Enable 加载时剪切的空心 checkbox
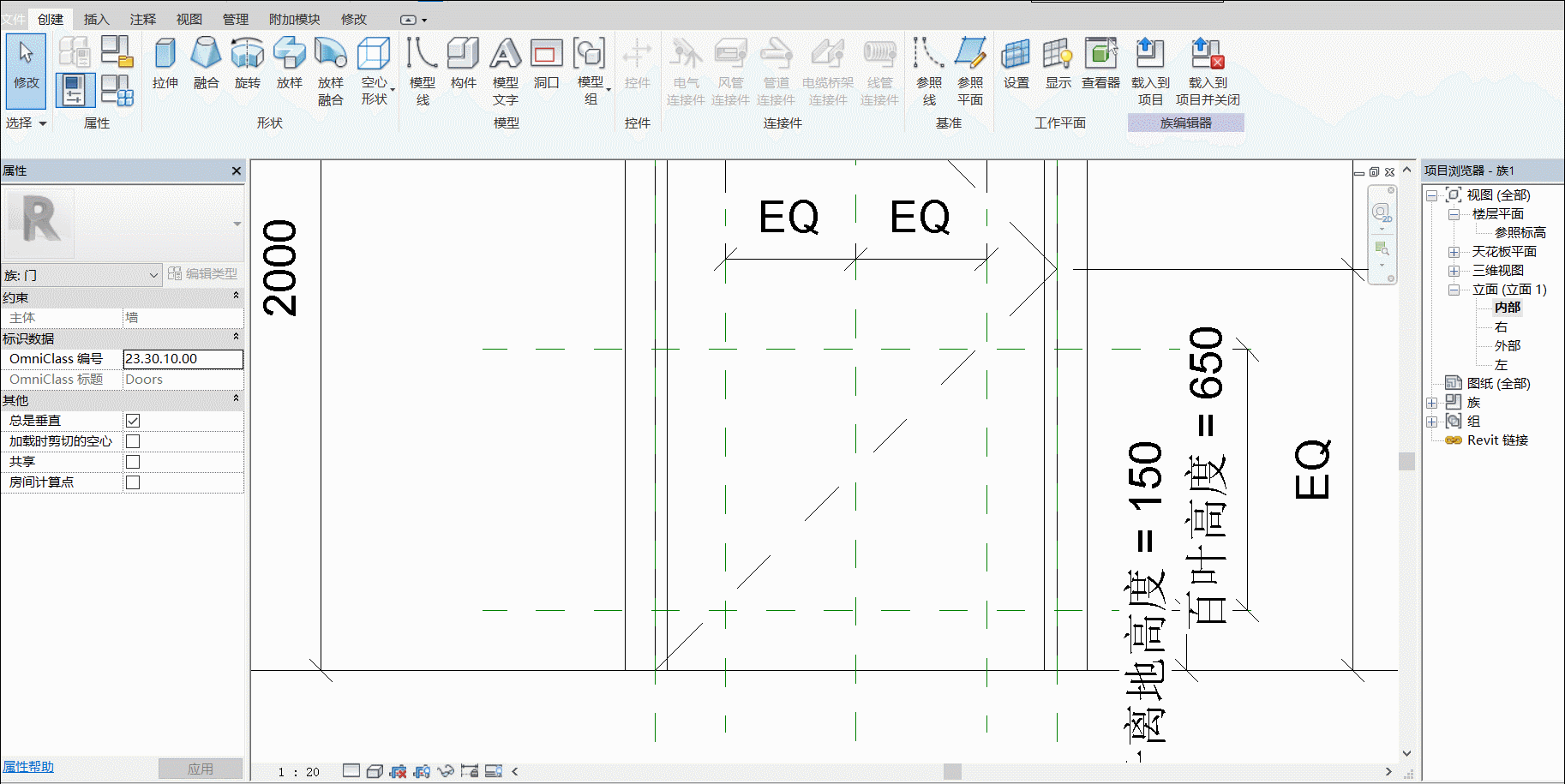The width and height of the screenshot is (1565, 784). coord(133,441)
